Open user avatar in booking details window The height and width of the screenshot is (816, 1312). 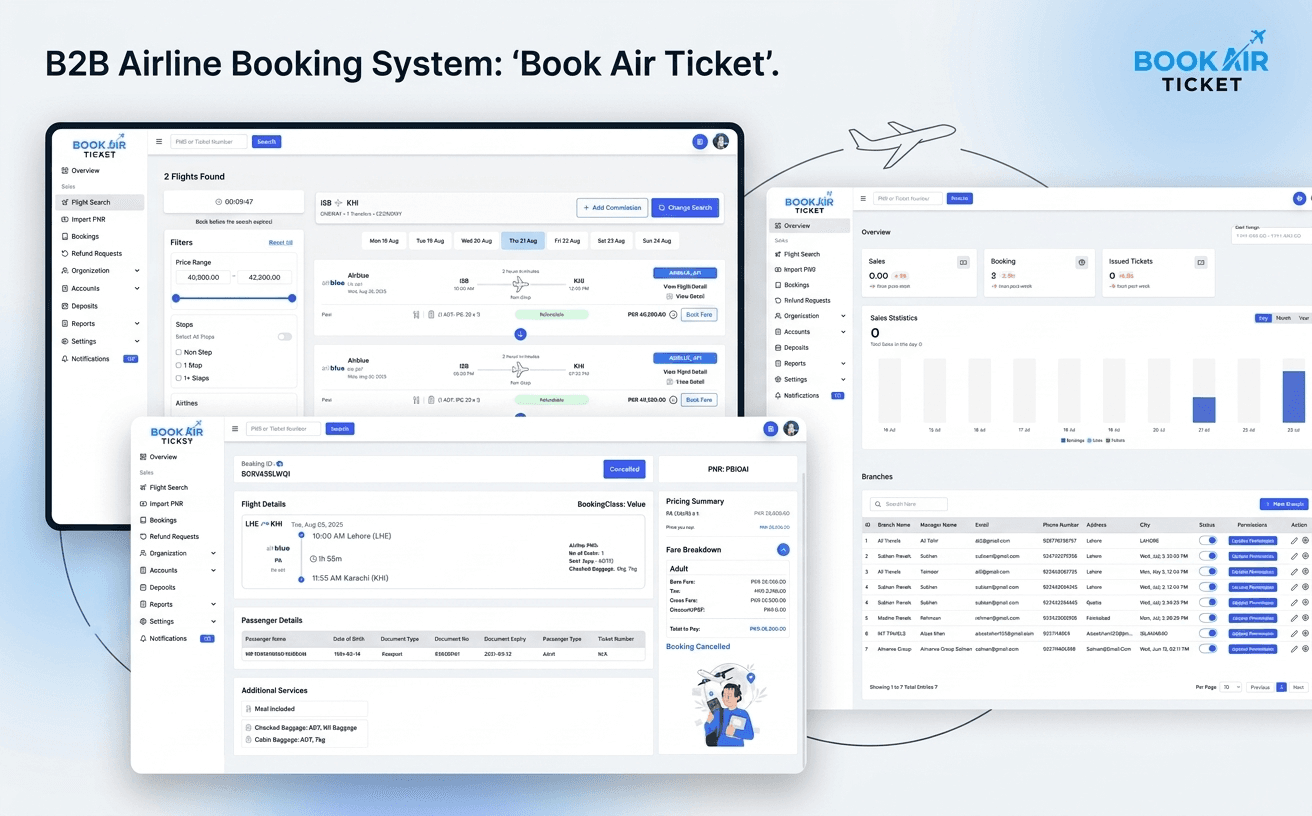[791, 429]
